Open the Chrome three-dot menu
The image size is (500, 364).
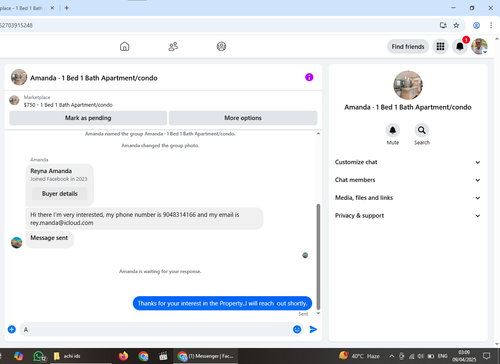point(491,25)
